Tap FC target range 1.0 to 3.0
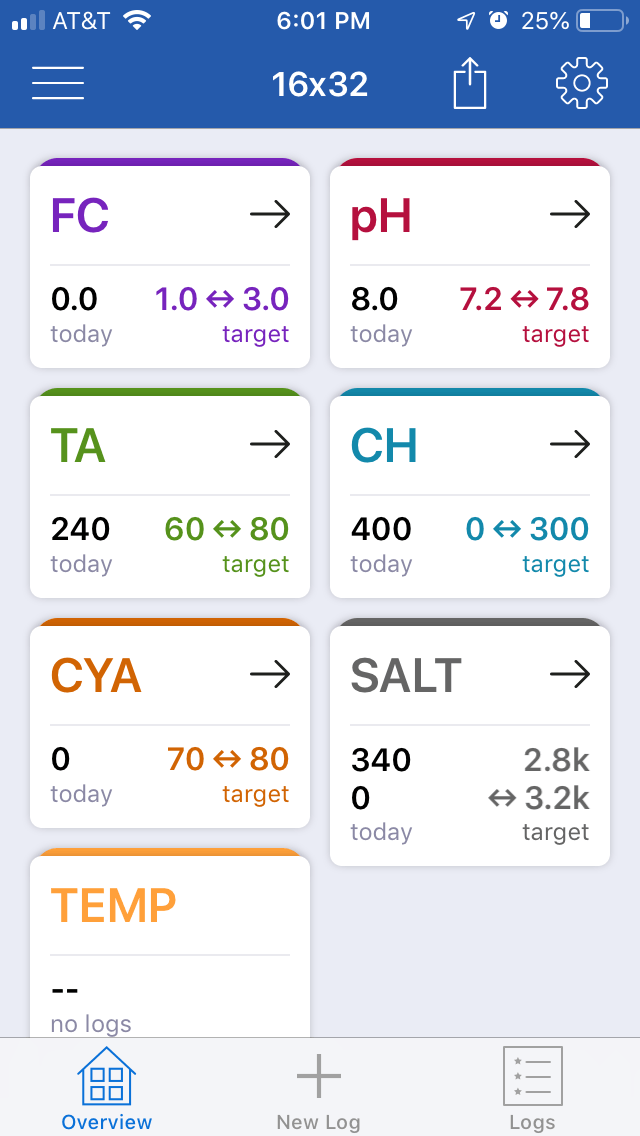The width and height of the screenshot is (640, 1136). [222, 299]
